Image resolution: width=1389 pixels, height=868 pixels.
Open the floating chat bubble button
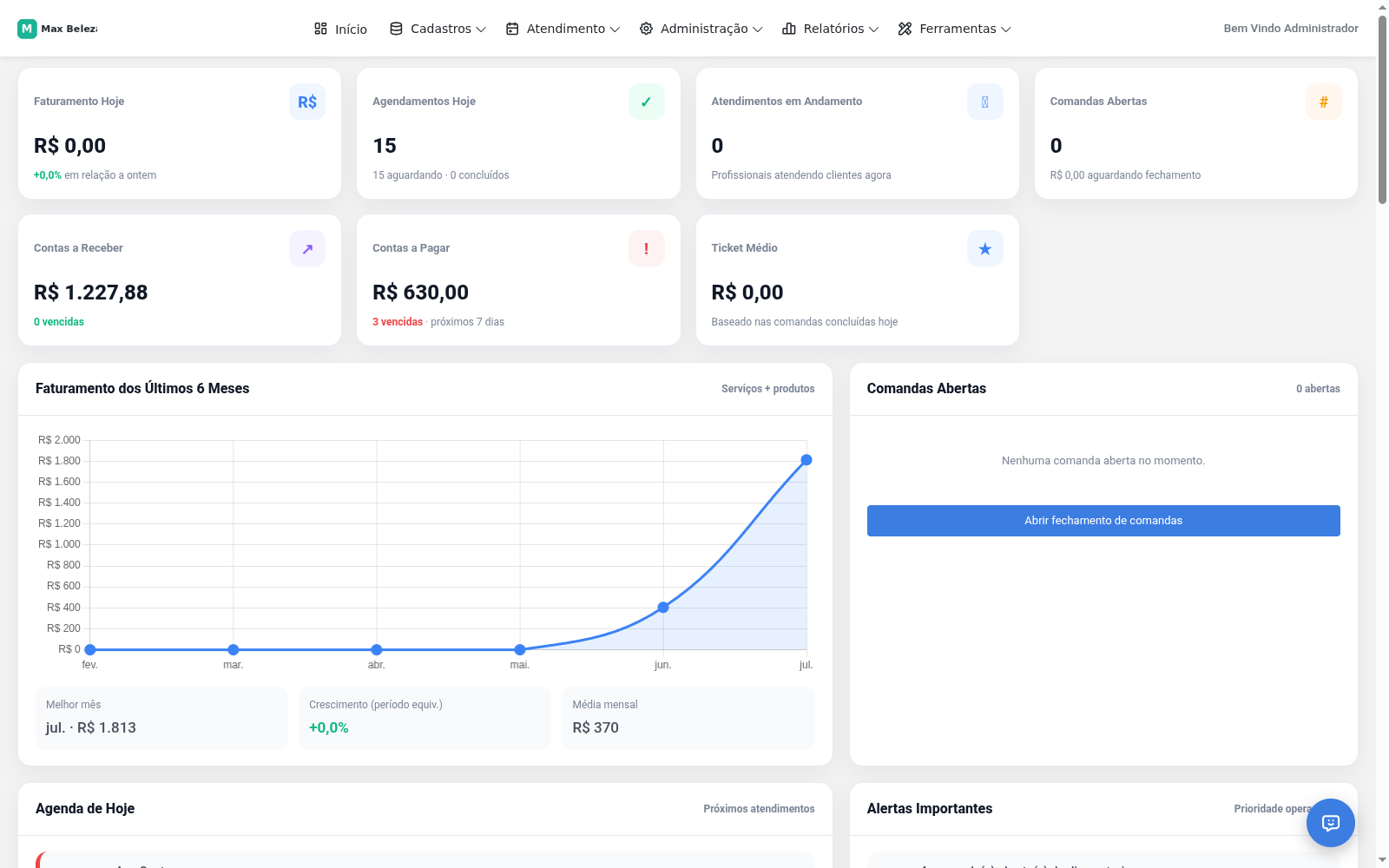(x=1330, y=822)
